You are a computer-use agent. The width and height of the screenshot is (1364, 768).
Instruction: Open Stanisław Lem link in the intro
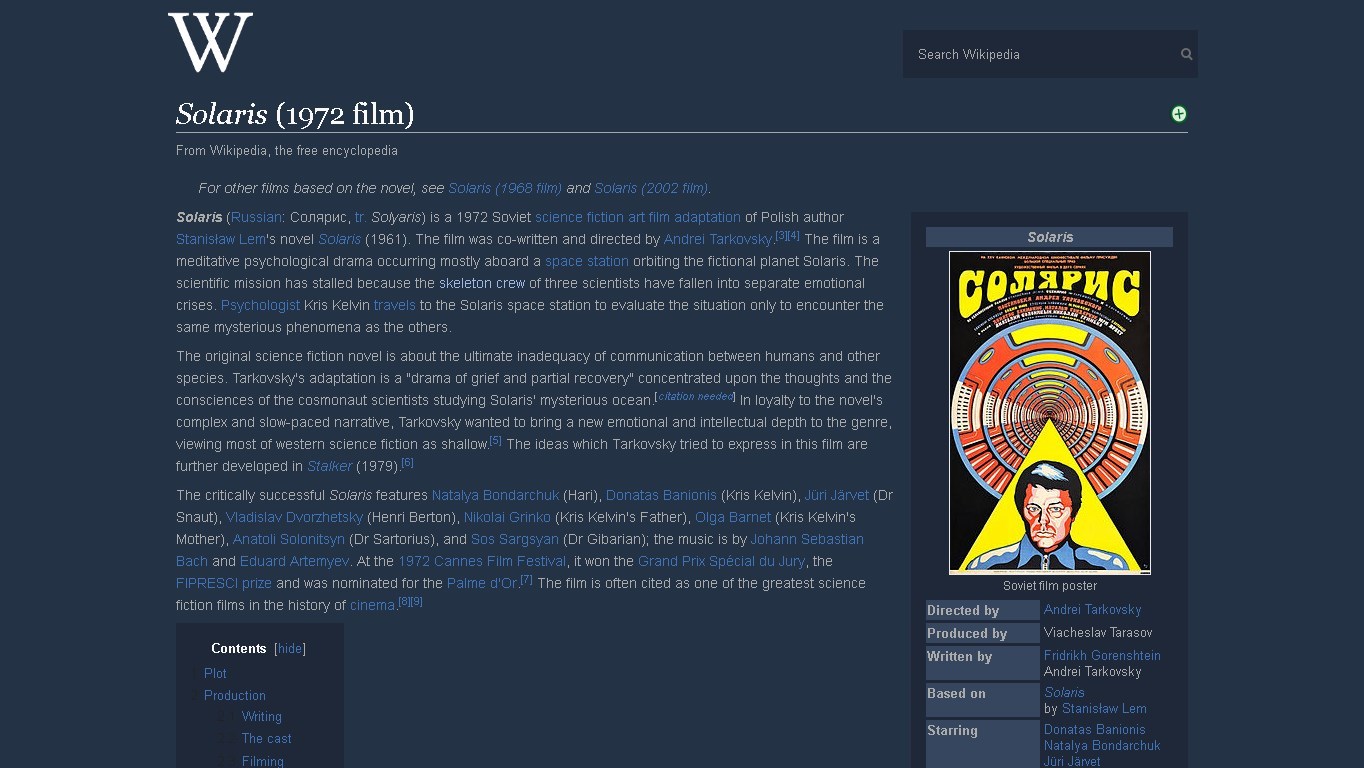pyautogui.click(x=221, y=239)
